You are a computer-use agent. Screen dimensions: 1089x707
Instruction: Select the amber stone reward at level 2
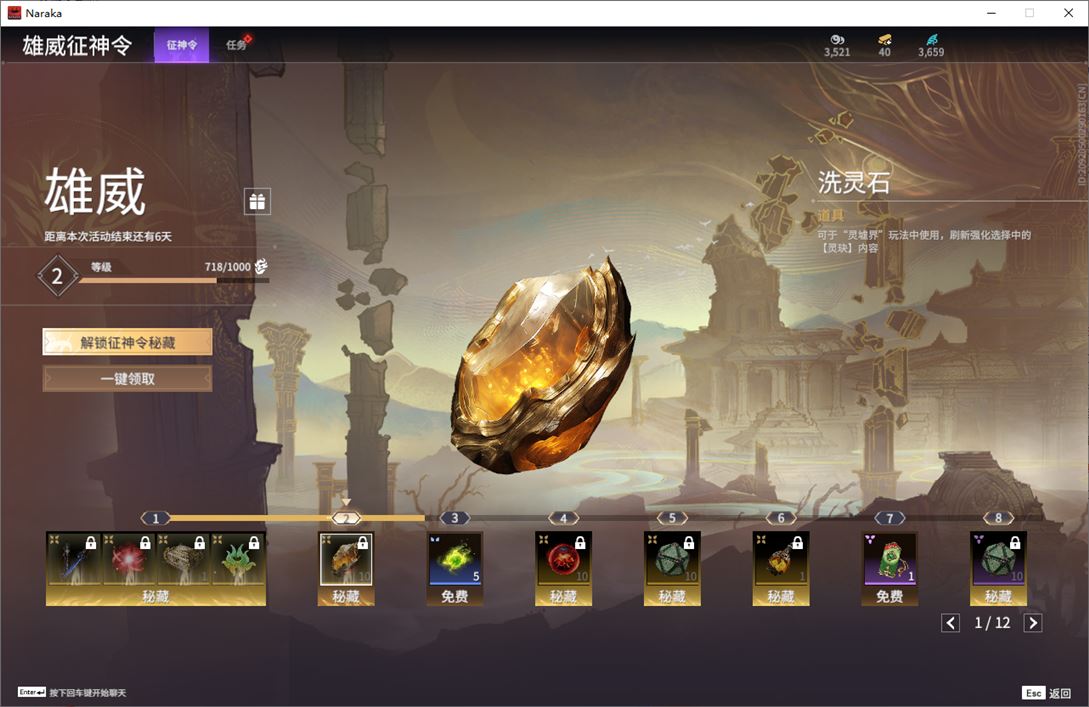click(x=346, y=559)
